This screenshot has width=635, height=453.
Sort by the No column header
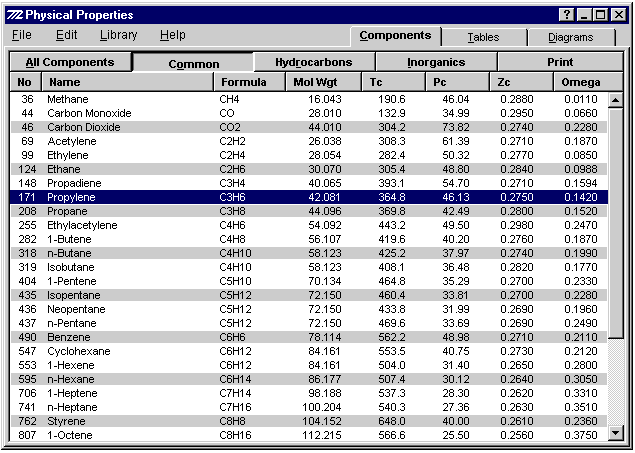[x=25, y=82]
